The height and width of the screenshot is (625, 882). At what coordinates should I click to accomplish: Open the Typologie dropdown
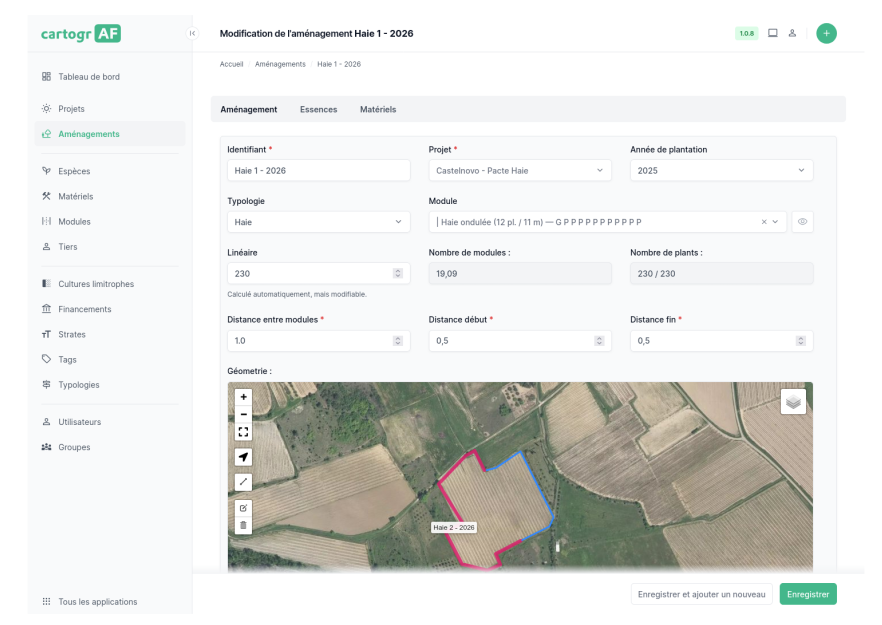[318, 222]
